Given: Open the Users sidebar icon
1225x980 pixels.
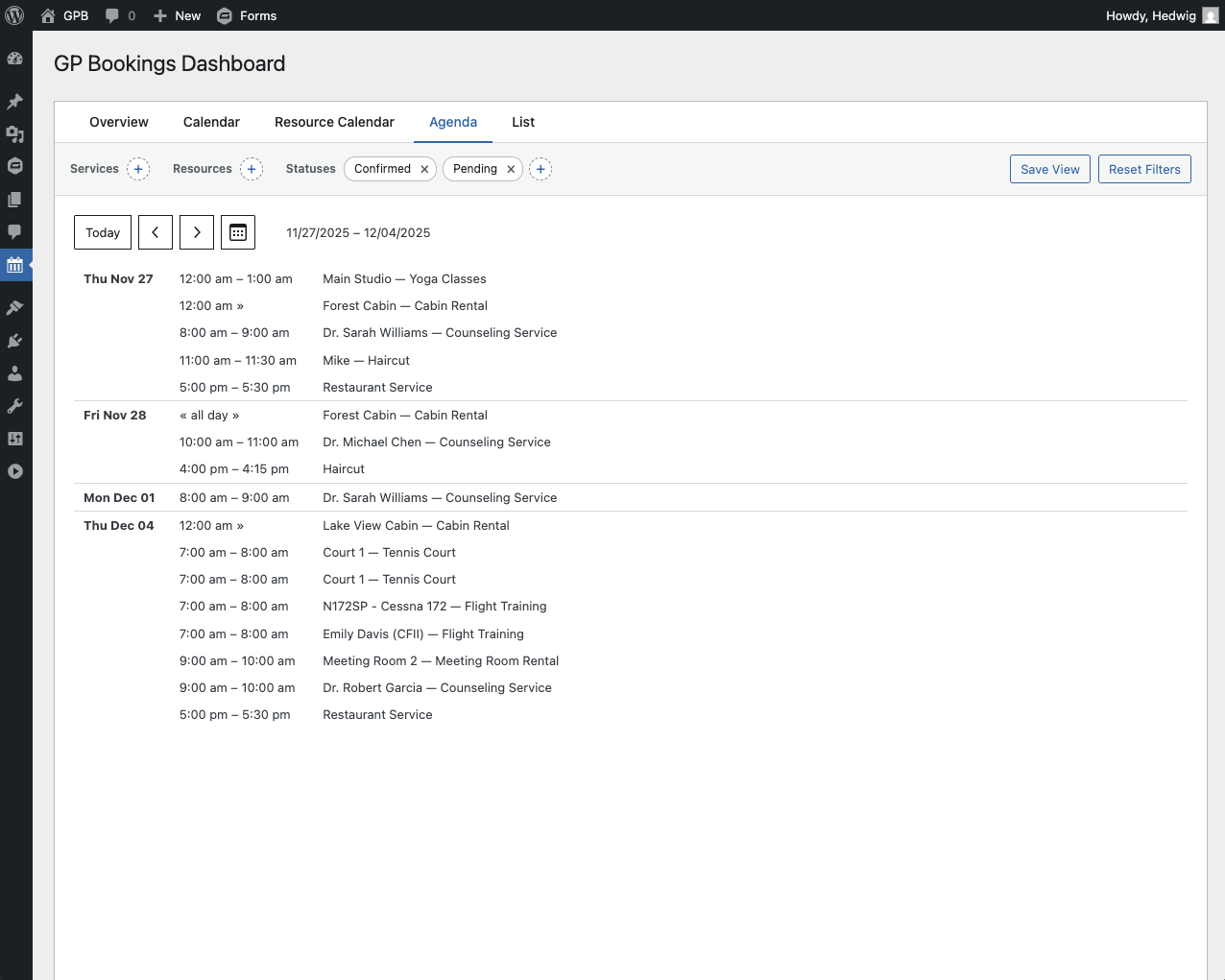Looking at the screenshot, I should 15,373.
